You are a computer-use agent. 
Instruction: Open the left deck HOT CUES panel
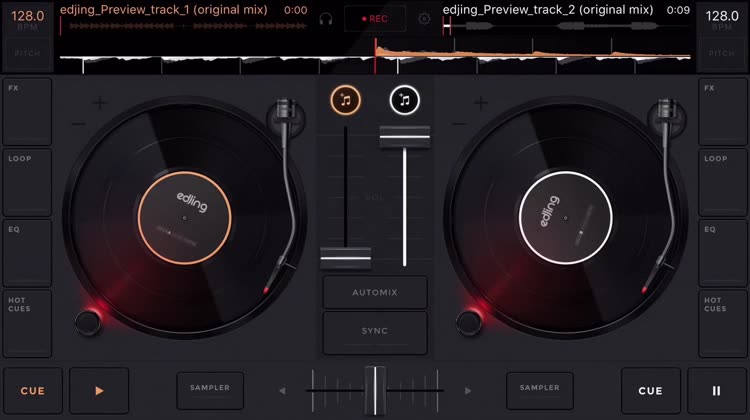[27, 324]
